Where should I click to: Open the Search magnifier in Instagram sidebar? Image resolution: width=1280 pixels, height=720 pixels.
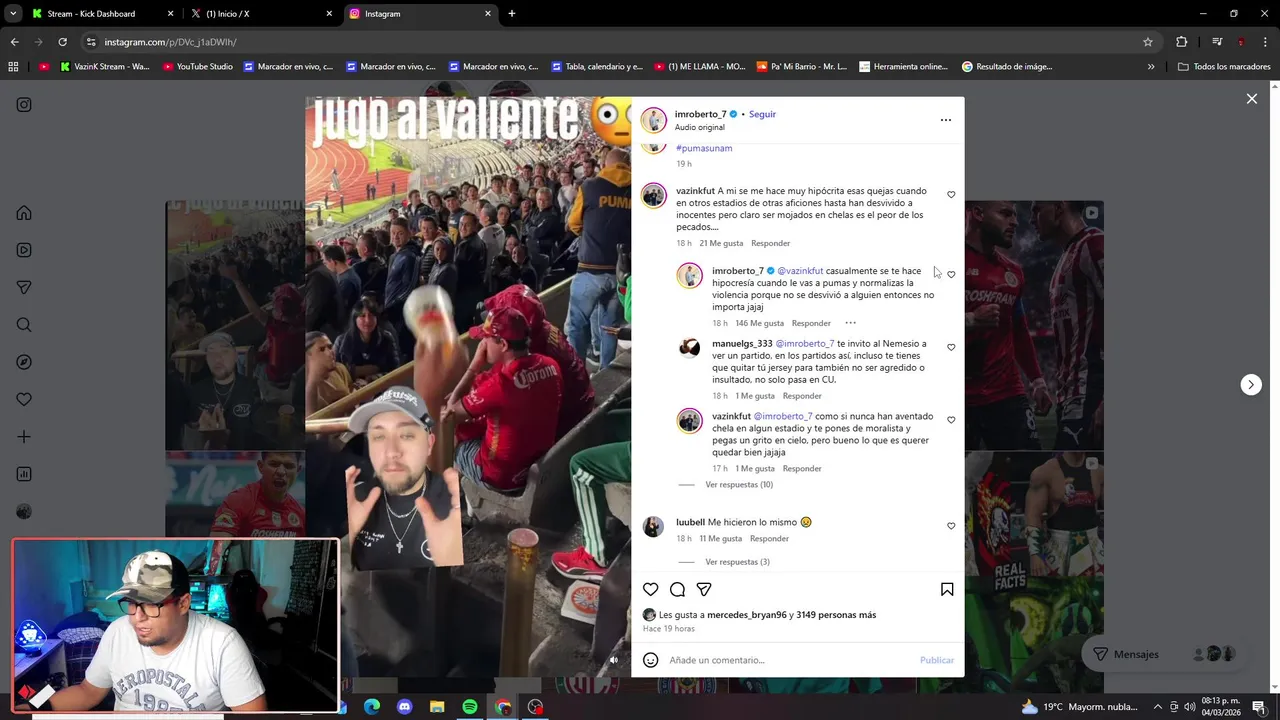pos(24,325)
